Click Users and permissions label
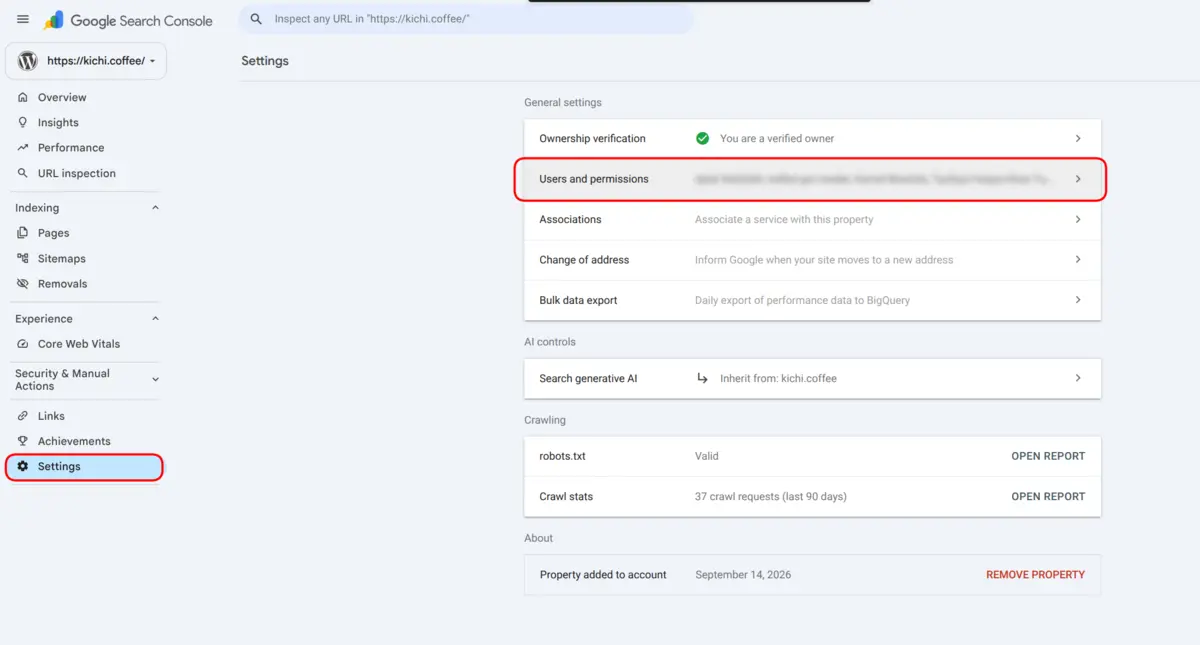The image size is (1200, 645). (594, 179)
